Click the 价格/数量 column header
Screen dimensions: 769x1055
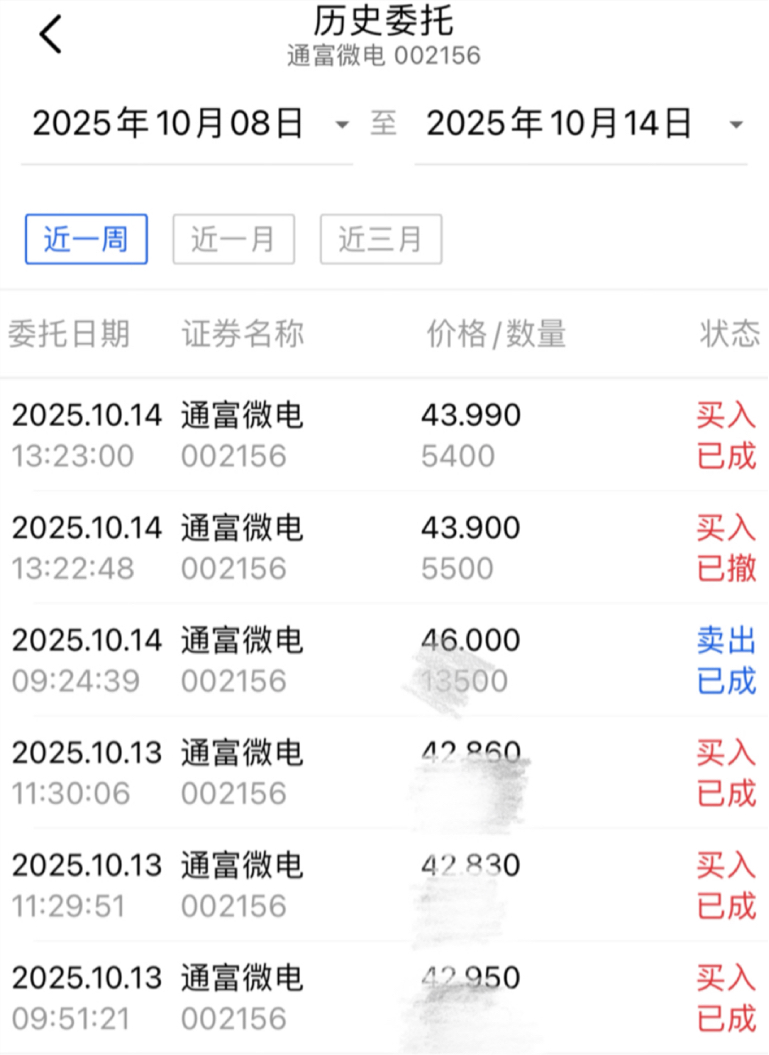click(497, 334)
